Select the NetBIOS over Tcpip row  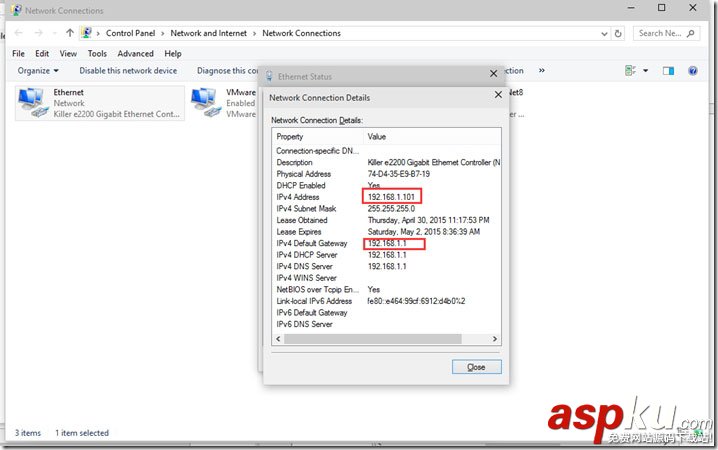(387, 290)
